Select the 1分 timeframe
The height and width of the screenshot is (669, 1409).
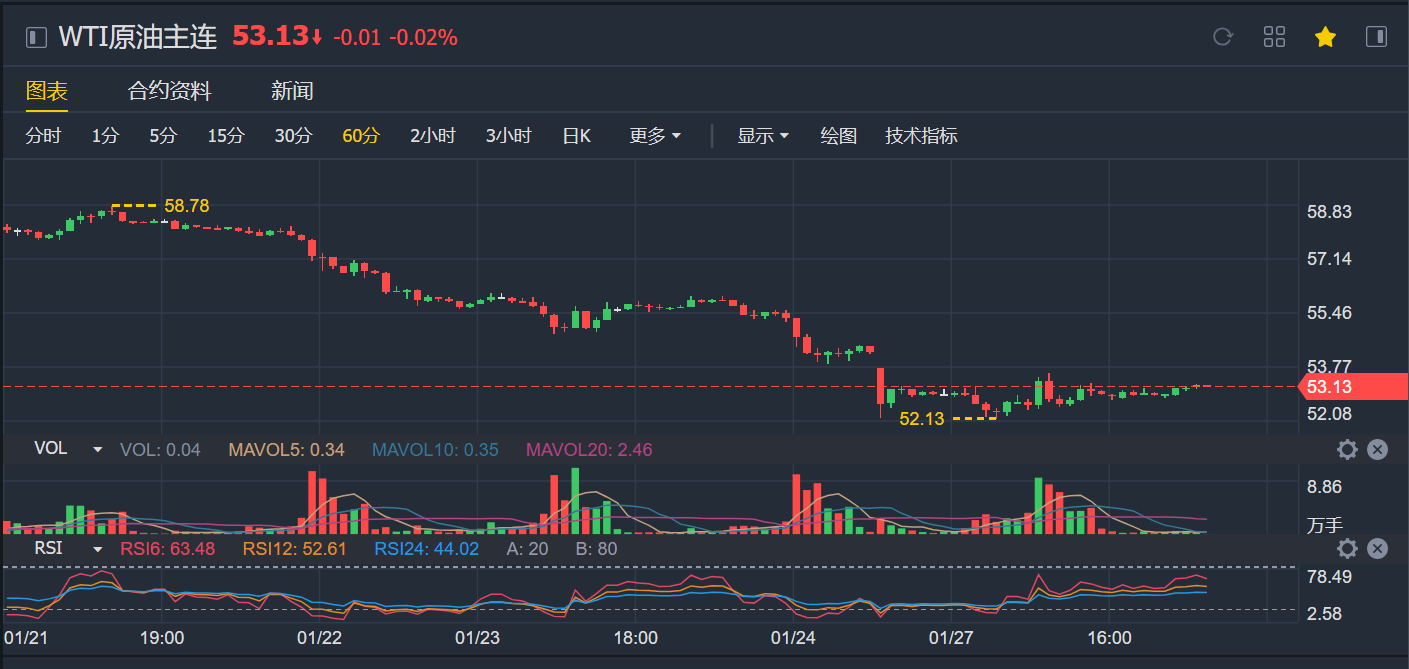tap(105, 136)
